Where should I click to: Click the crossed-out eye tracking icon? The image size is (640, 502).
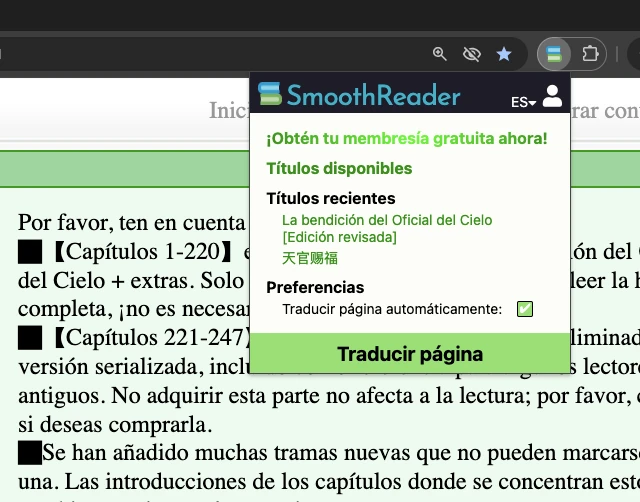click(x=472, y=54)
